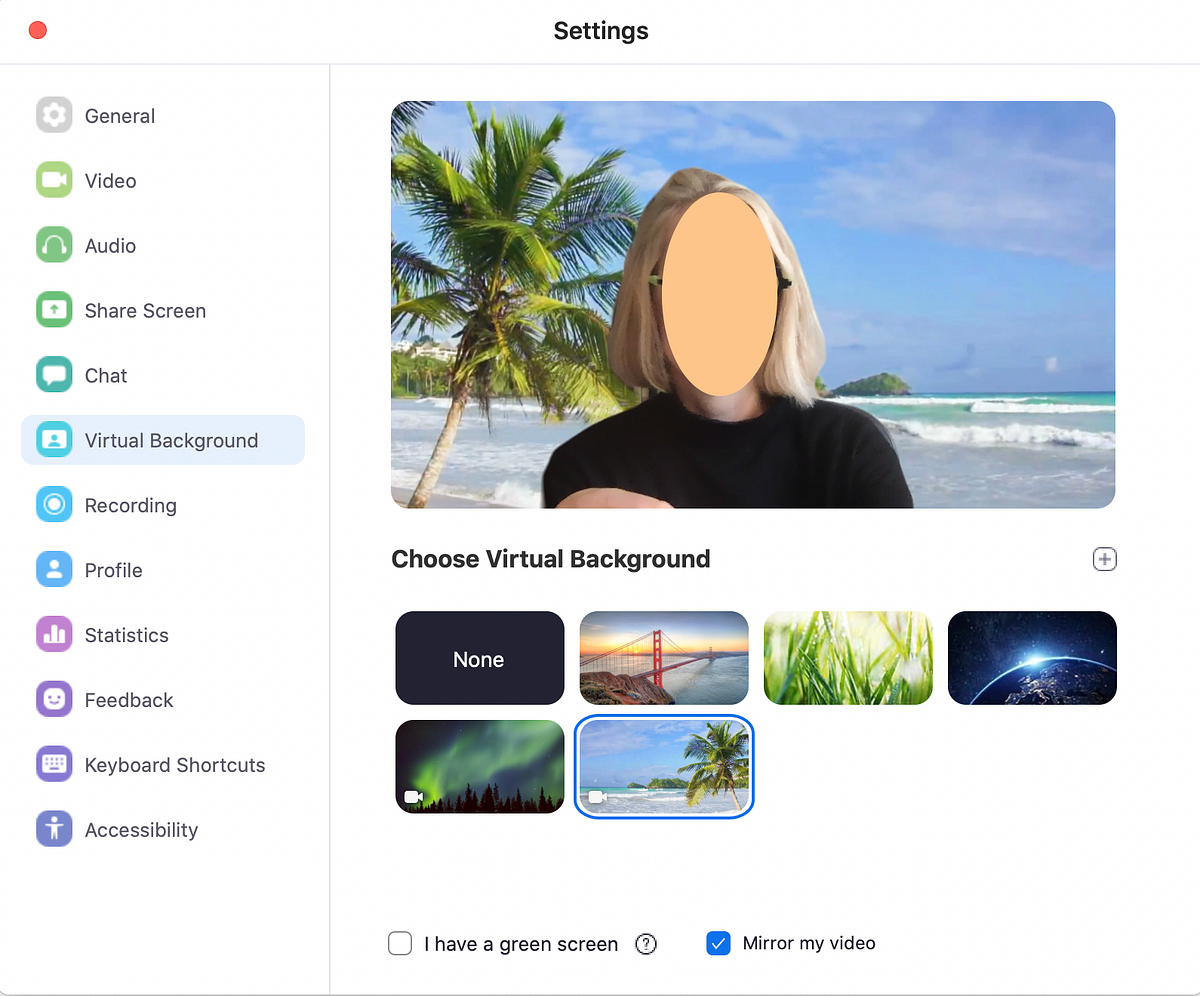Click the 'Keyboard Shortcuts' label in sidebar
Screen dimensions: 1200x996
(175, 765)
